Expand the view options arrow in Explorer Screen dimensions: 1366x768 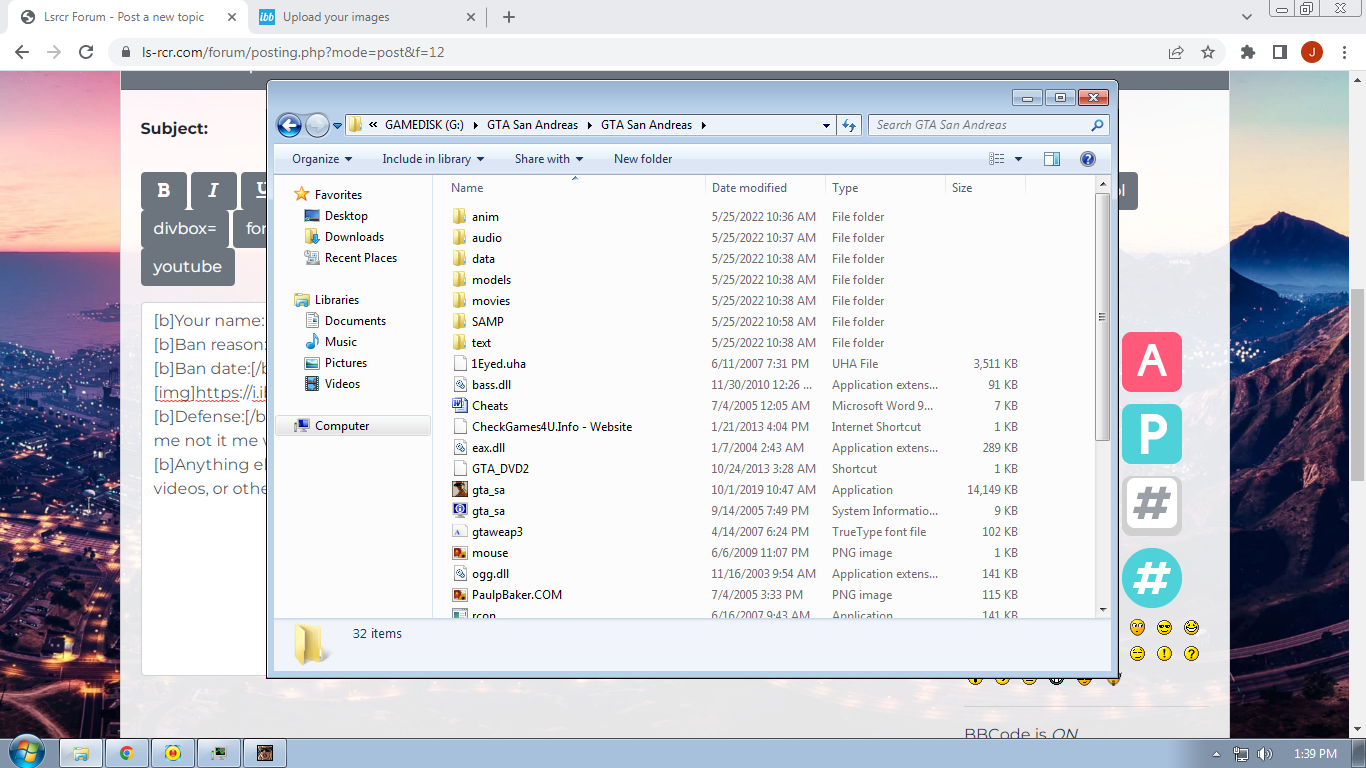pyautogui.click(x=1019, y=159)
